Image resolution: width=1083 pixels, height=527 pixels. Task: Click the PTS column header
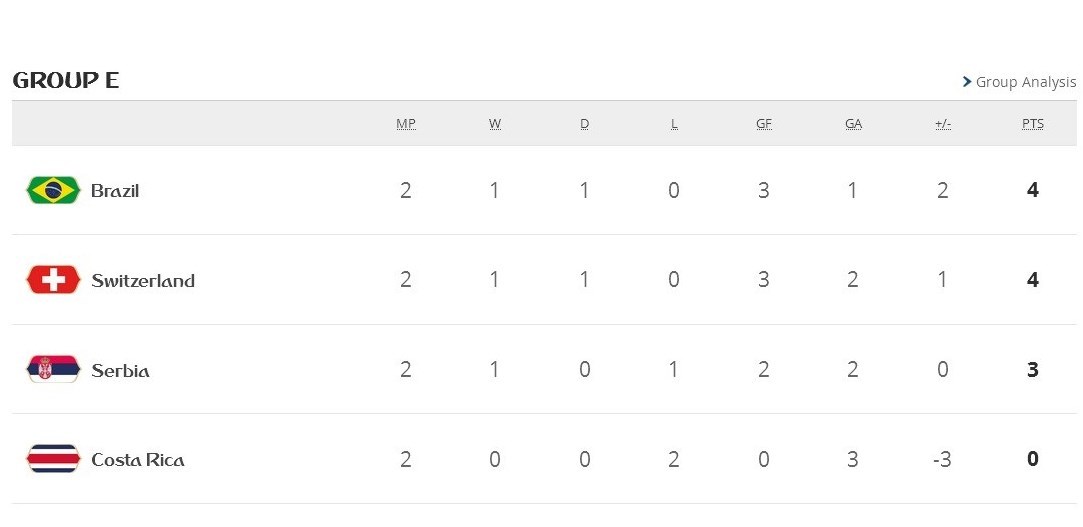click(x=1033, y=124)
